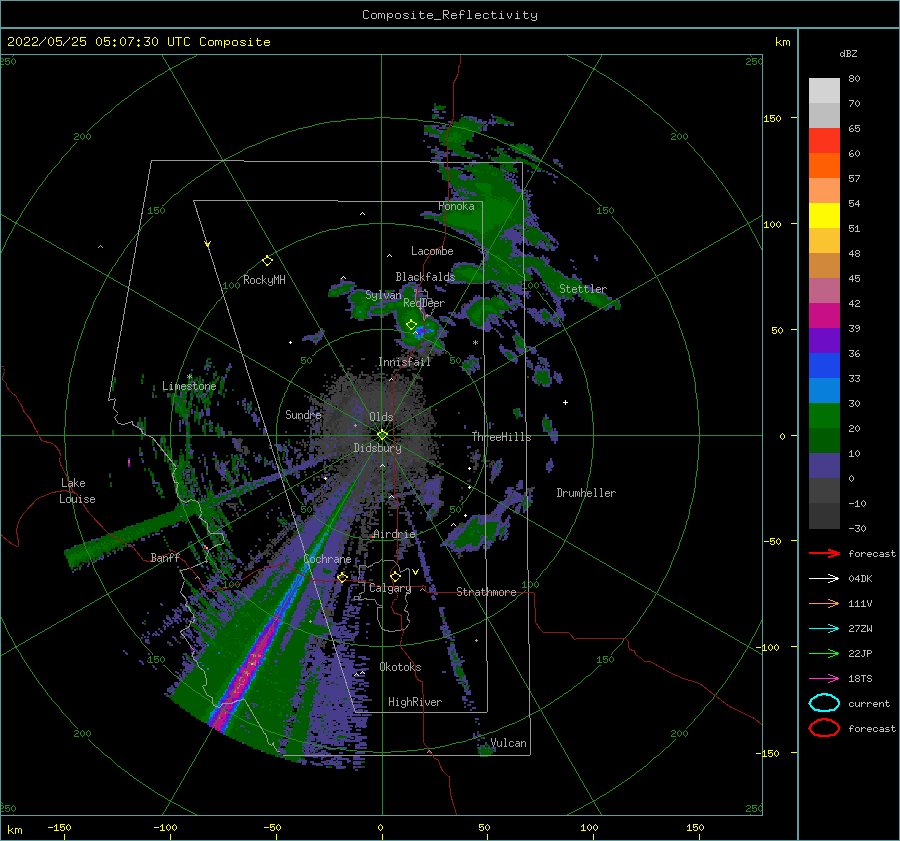The height and width of the screenshot is (841, 900).
Task: Click the km unit label at top right
Action: click(782, 42)
